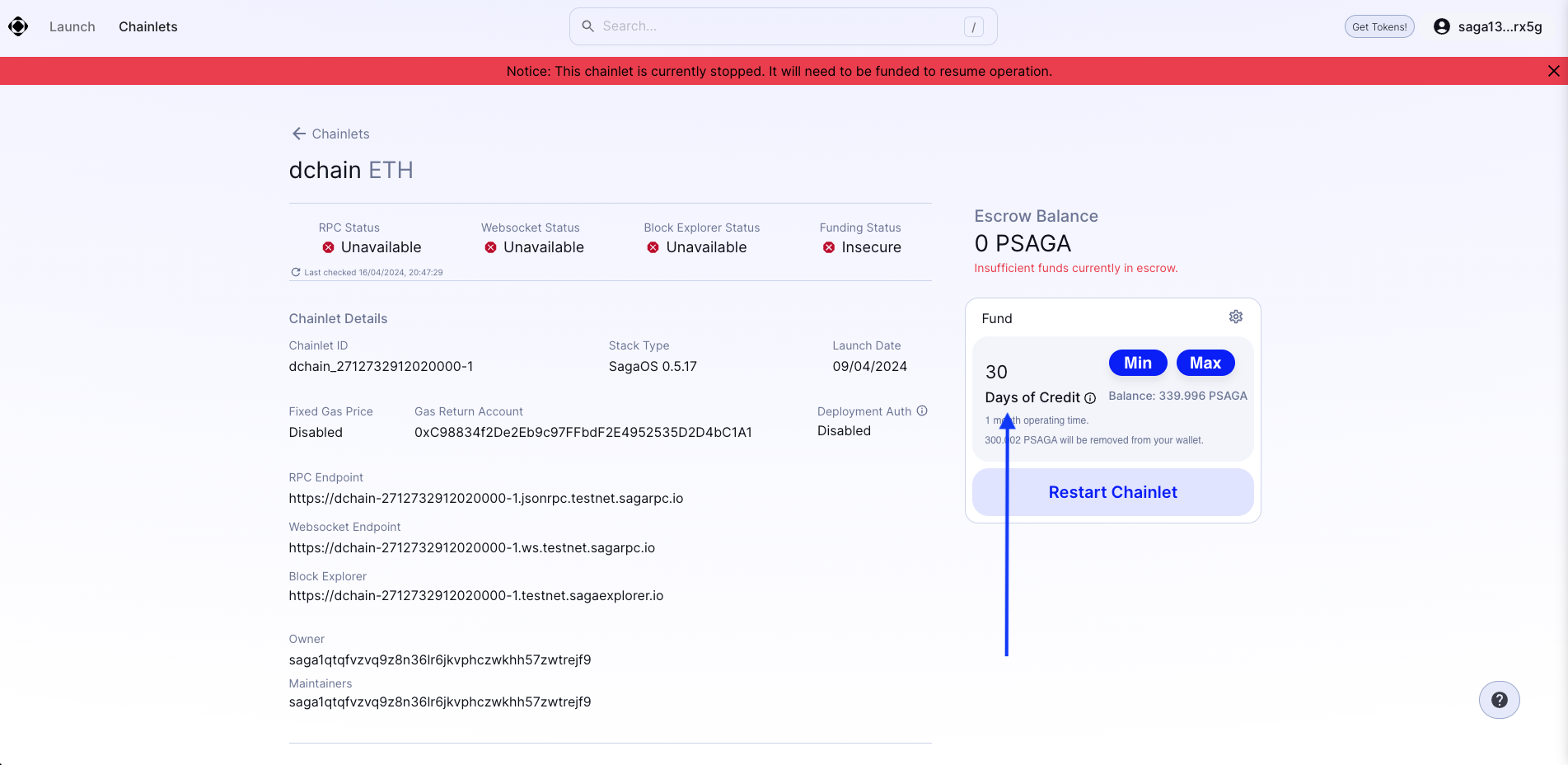Click the Days of Credit info icon
The width and height of the screenshot is (1568, 765).
(1090, 398)
